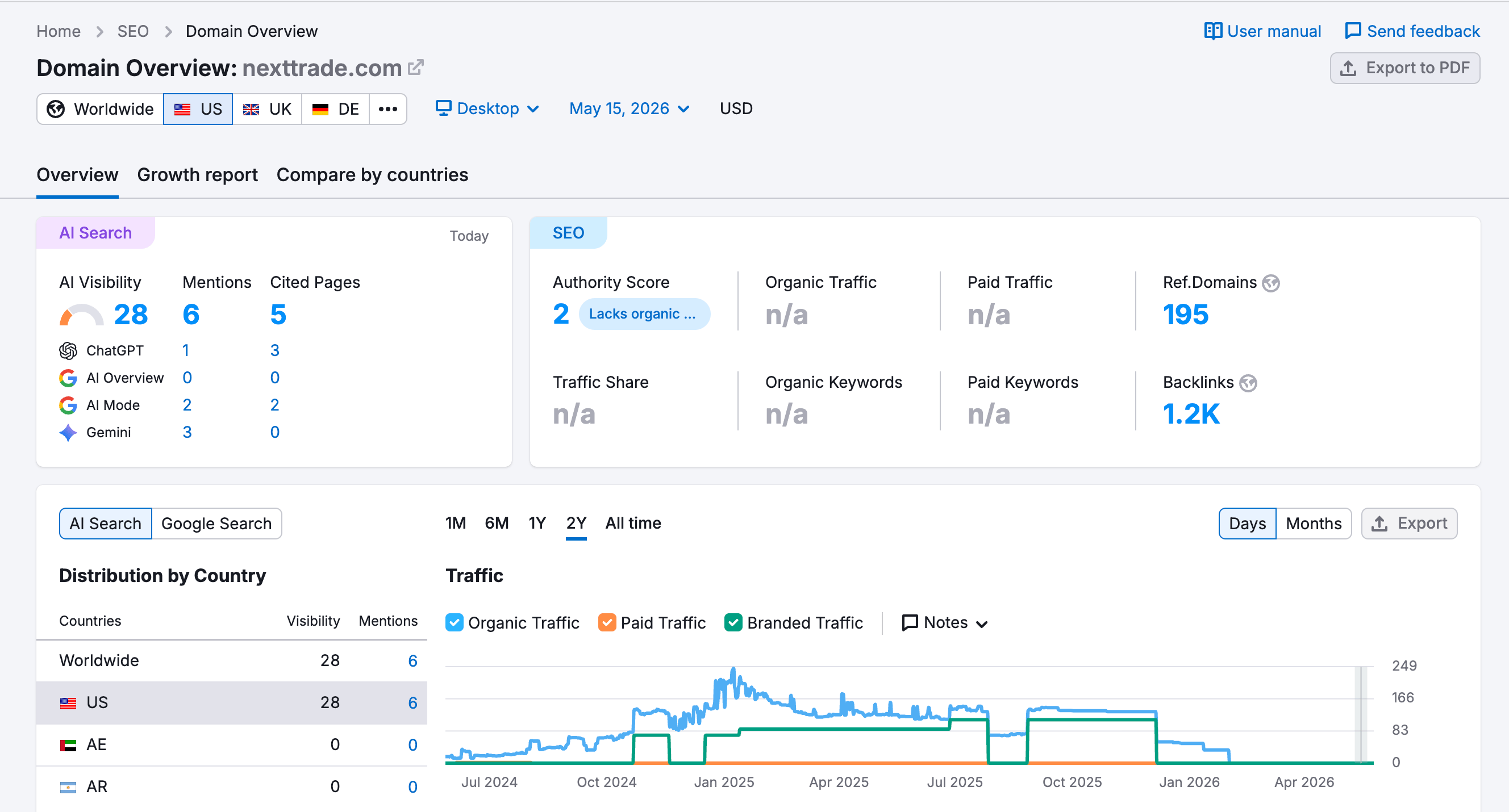The height and width of the screenshot is (812, 1509).
Task: Click the Export to PDF upload icon
Action: [1348, 68]
